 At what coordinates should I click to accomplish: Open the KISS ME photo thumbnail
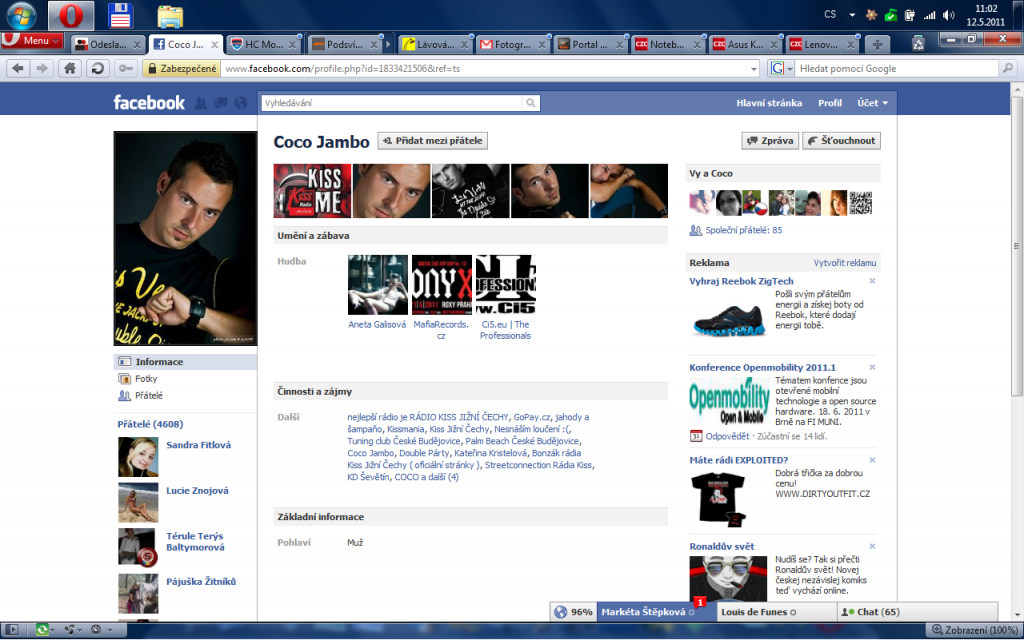[x=312, y=191]
